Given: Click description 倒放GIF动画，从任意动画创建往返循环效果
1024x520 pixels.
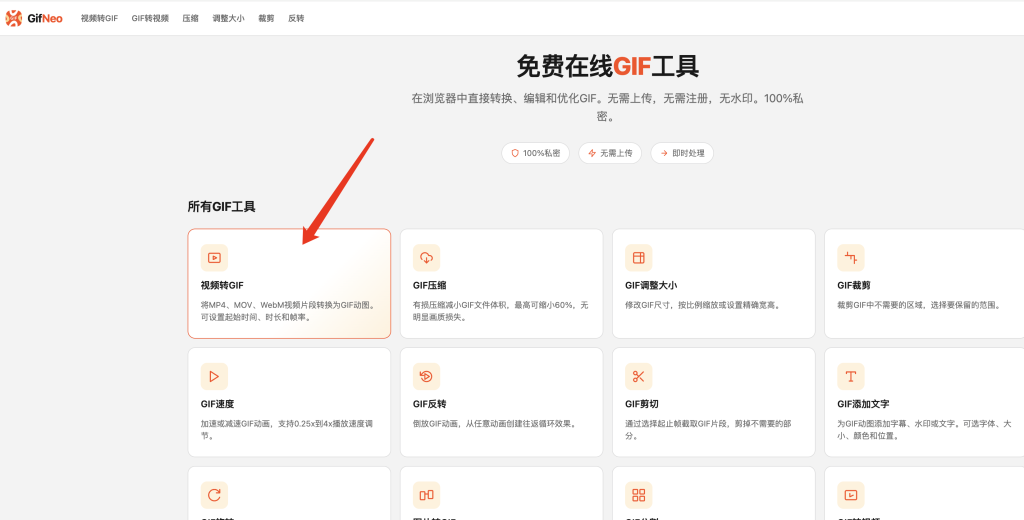Looking at the screenshot, I should pos(495,424).
